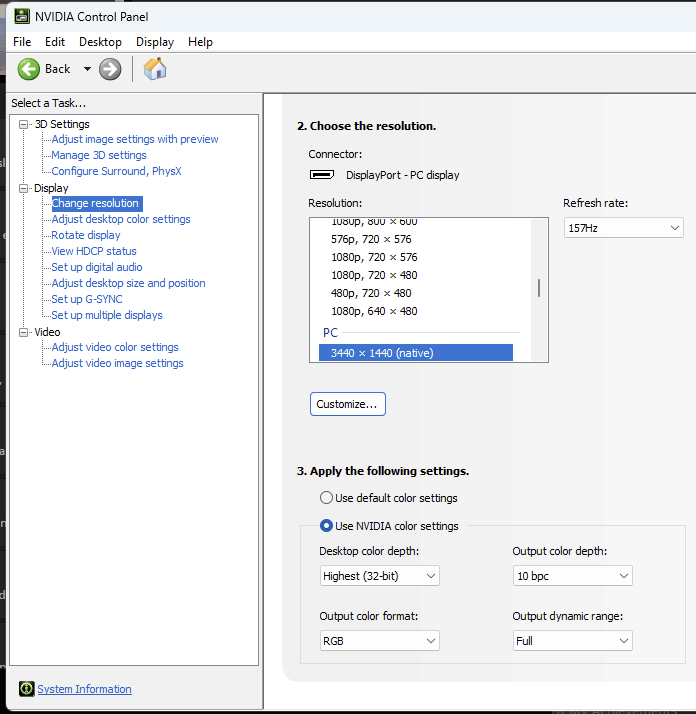Image resolution: width=696 pixels, height=714 pixels.
Task: Open the File menu
Action: [22, 42]
